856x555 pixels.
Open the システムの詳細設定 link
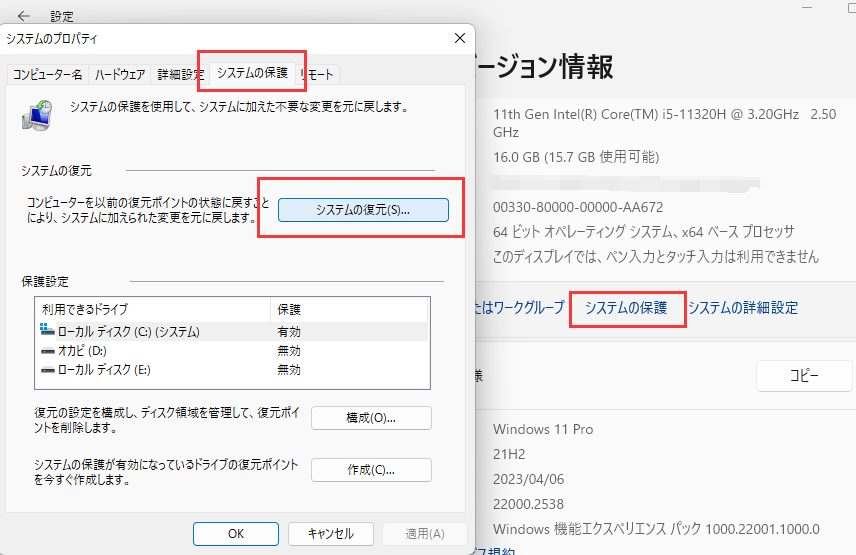coord(743,308)
